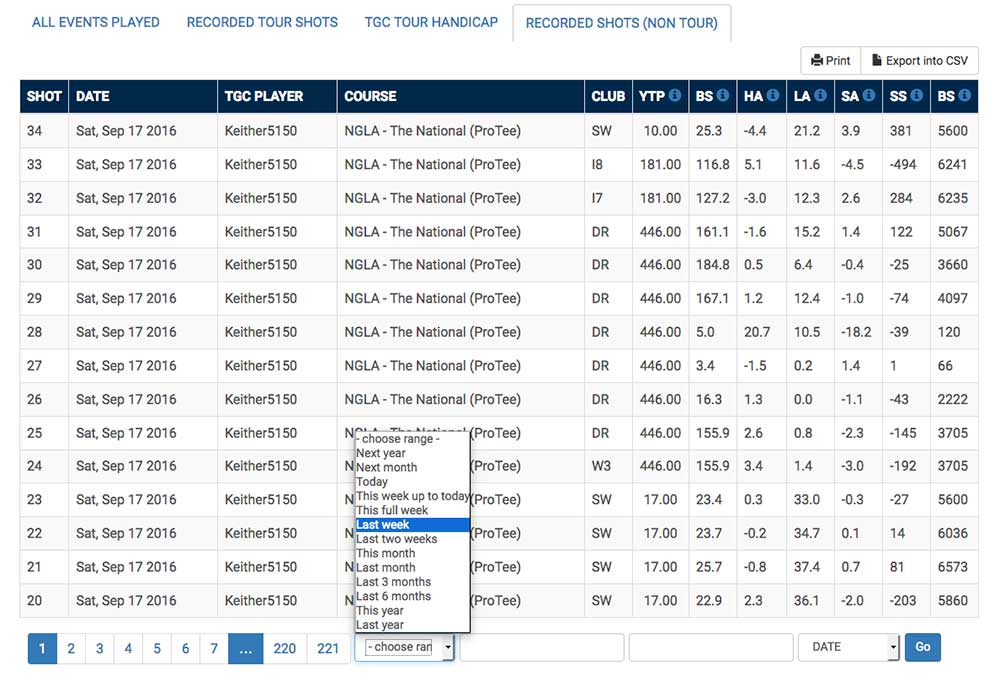
Task: Switch to Recorded Tour Shots tab
Action: [262, 22]
